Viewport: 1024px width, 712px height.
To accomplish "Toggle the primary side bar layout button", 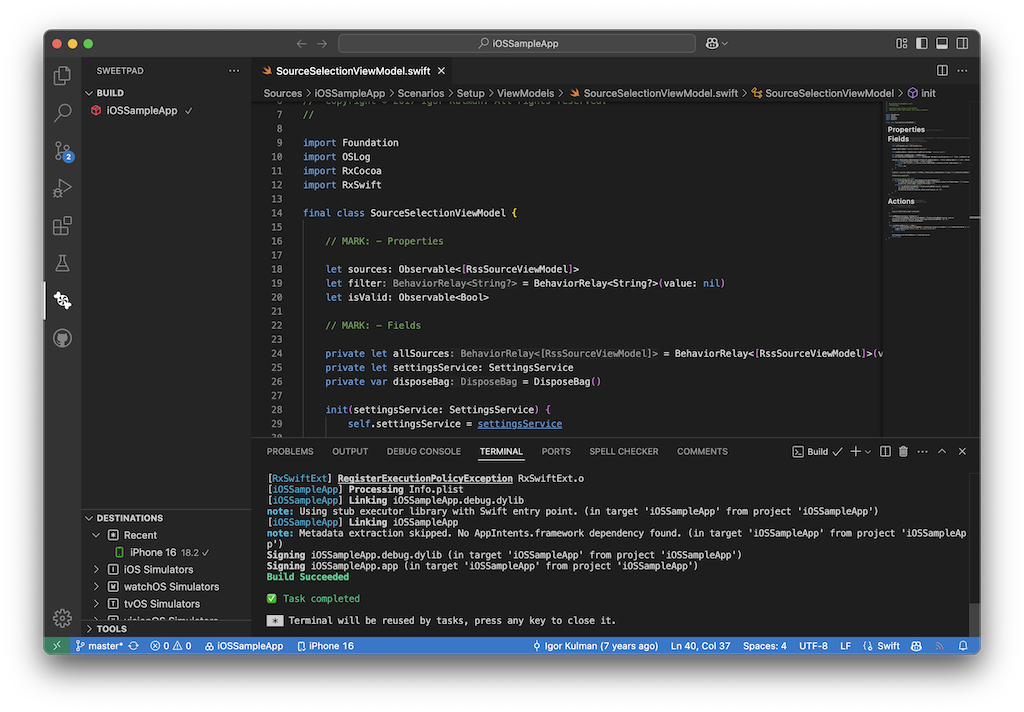I will click(x=922, y=44).
